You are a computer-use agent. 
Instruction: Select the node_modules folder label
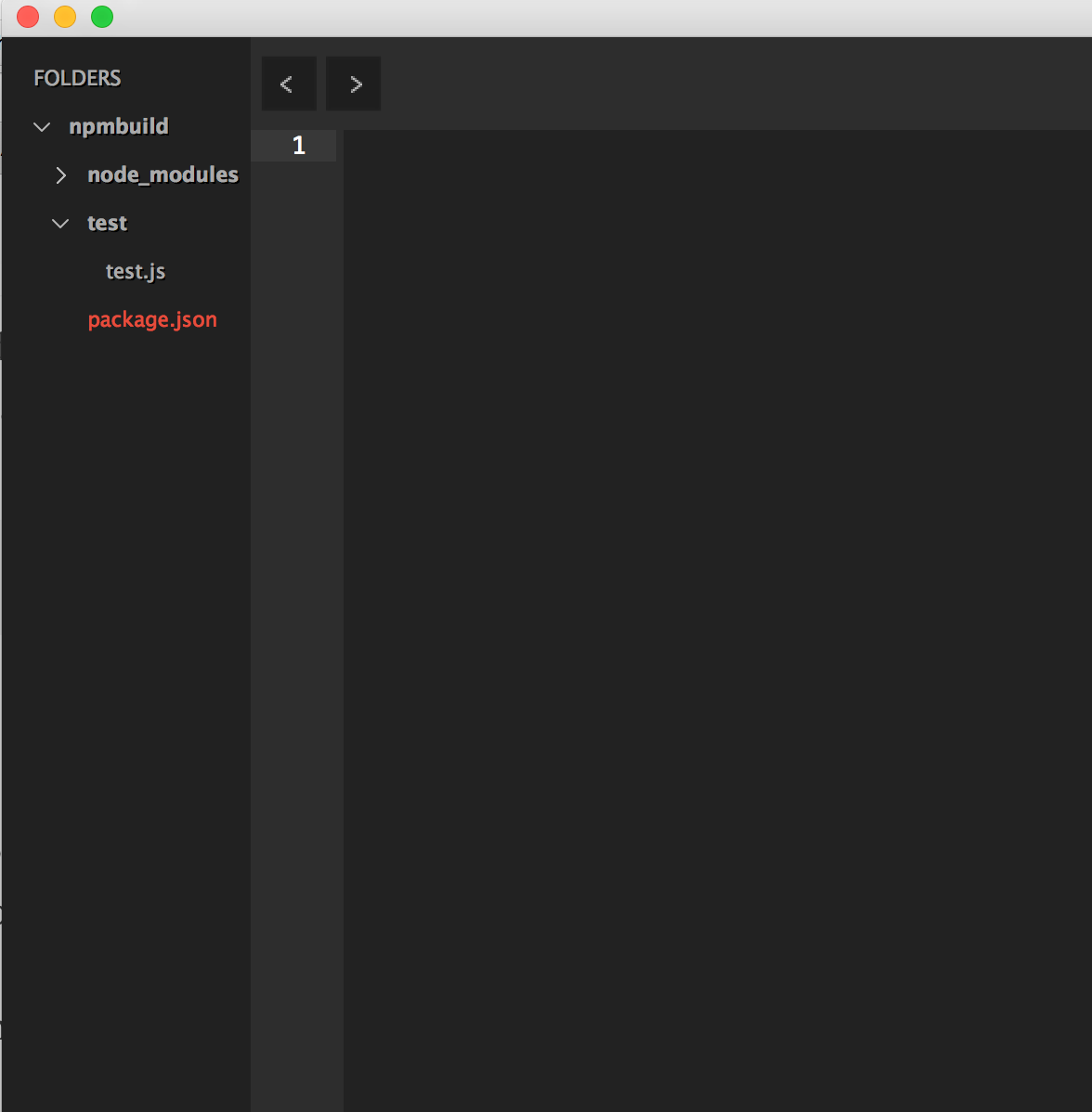162,175
